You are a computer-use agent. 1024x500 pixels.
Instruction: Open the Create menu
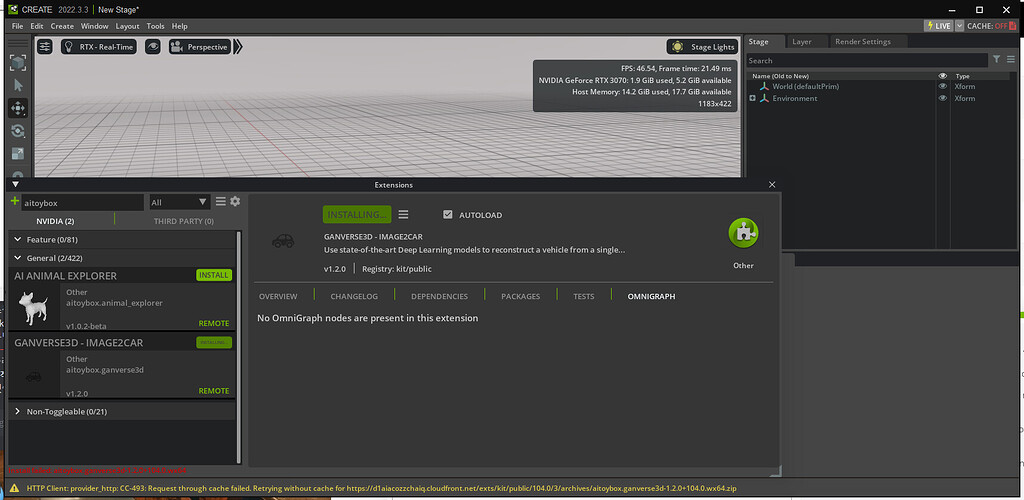62,26
